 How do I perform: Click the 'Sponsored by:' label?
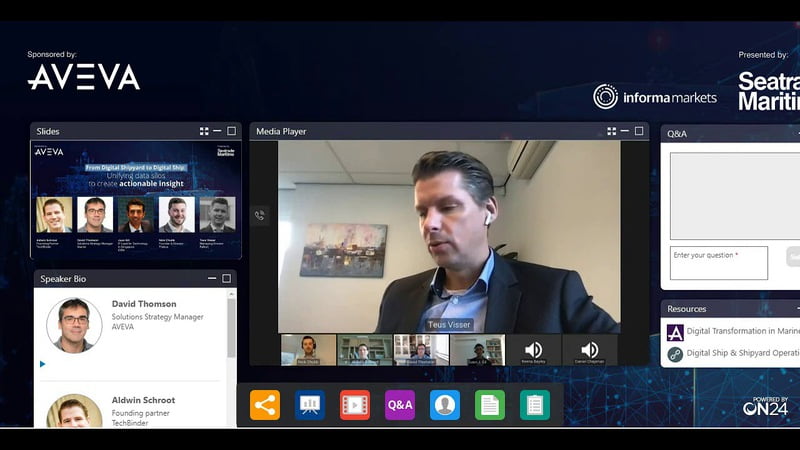point(52,54)
